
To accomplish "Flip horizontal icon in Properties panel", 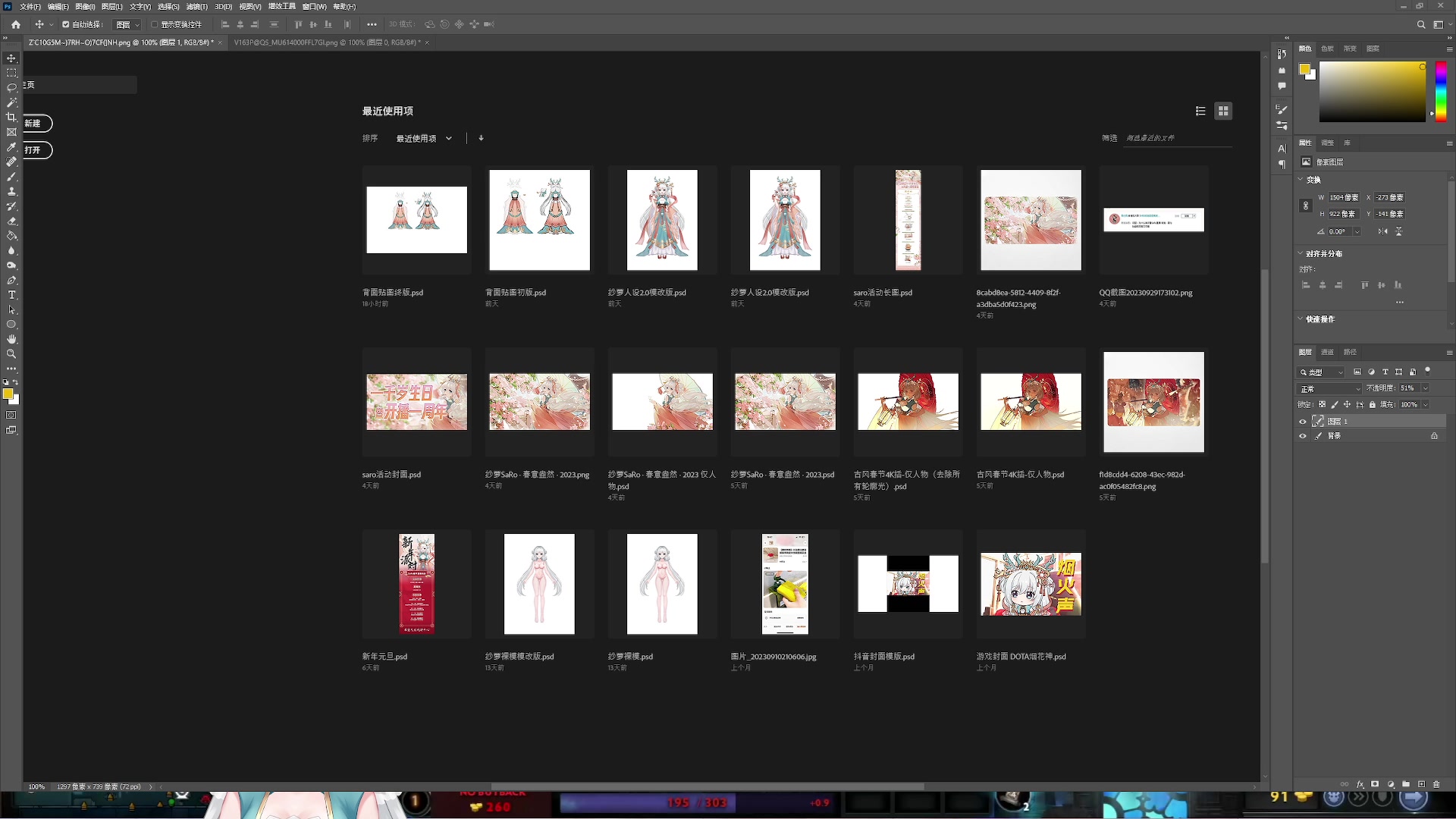I will click(1383, 231).
